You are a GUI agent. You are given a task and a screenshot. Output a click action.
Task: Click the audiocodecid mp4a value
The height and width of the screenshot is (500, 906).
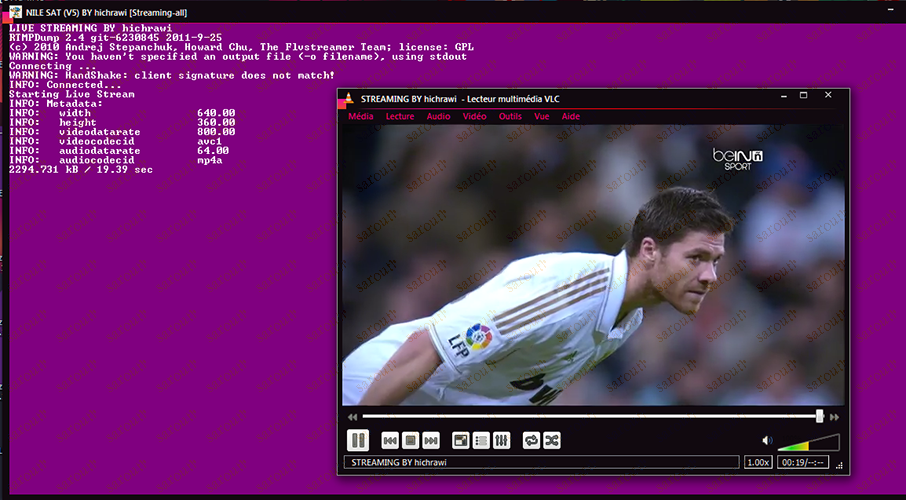(210, 160)
